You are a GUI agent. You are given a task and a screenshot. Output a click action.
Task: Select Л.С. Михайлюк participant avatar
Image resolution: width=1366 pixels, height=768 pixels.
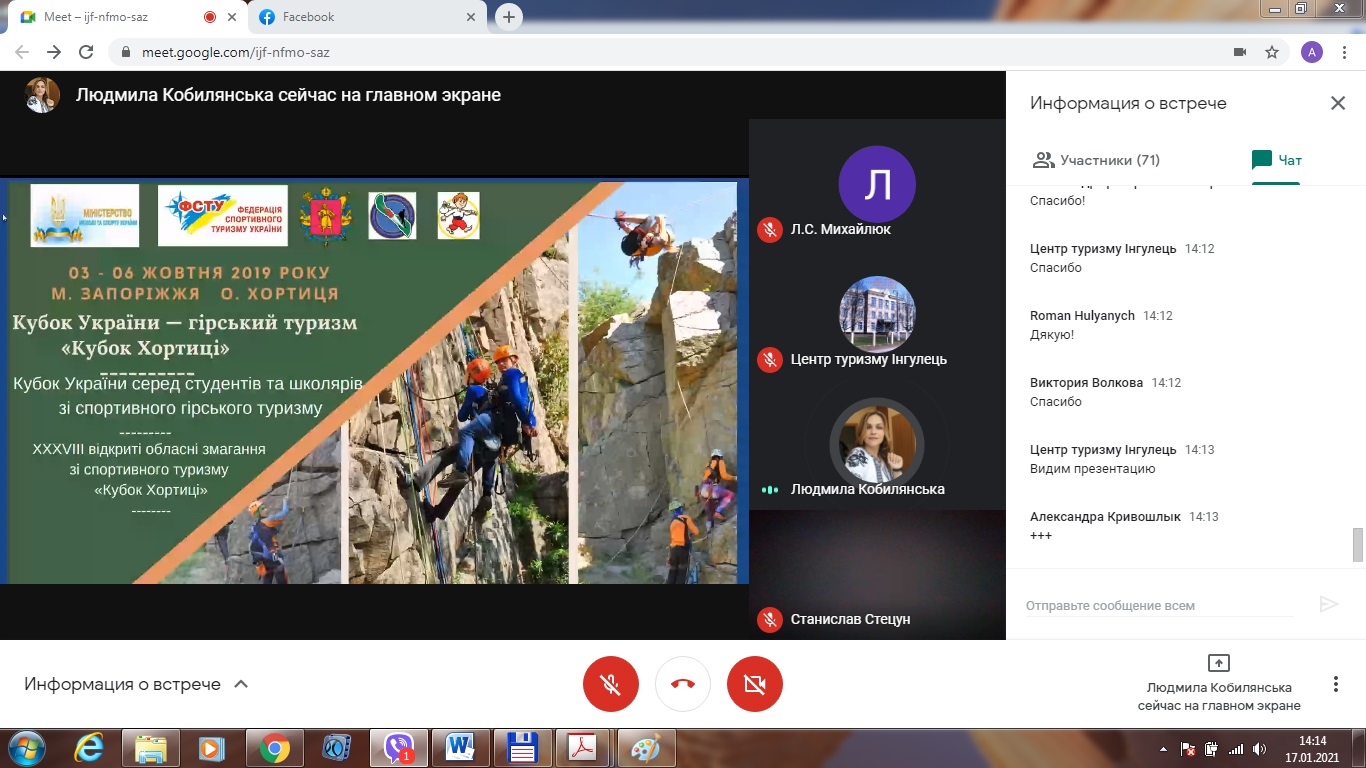[877, 184]
